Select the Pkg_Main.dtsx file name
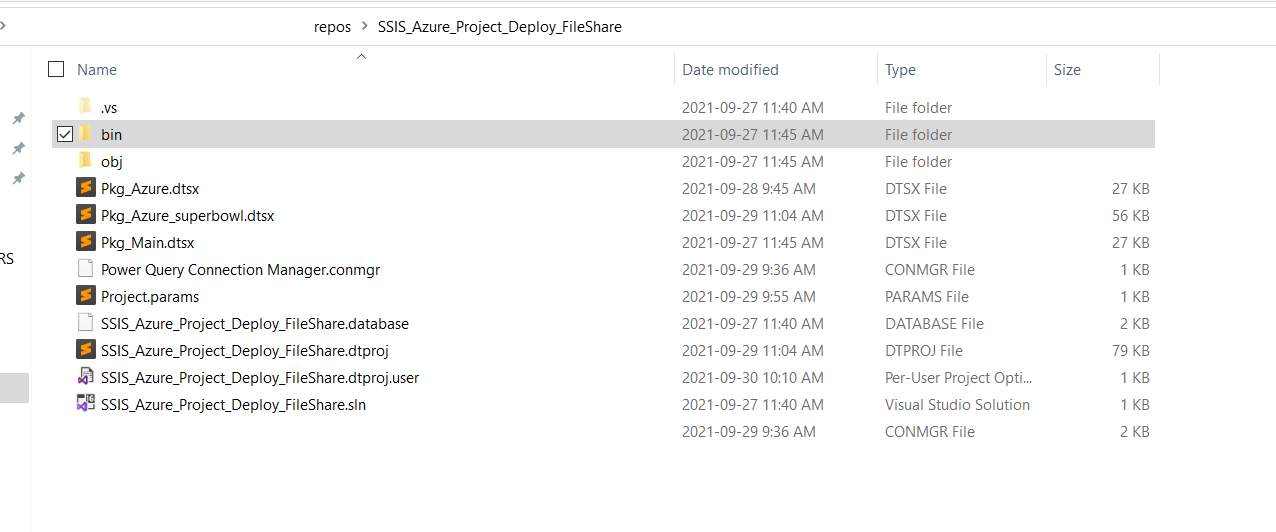The height and width of the screenshot is (532, 1276). pyautogui.click(x=148, y=242)
